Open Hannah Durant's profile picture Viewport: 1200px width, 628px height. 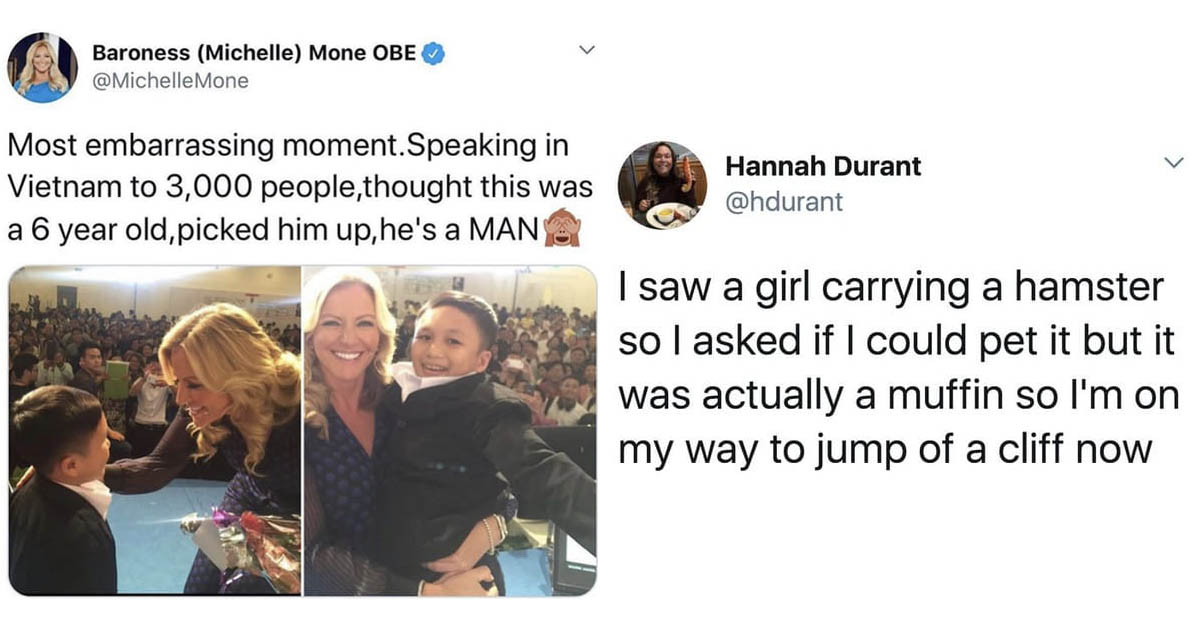coord(662,185)
